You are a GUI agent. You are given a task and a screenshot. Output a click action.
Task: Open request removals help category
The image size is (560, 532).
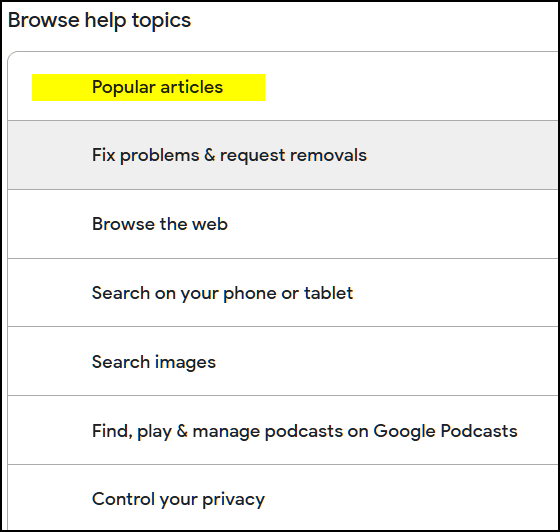click(282, 155)
